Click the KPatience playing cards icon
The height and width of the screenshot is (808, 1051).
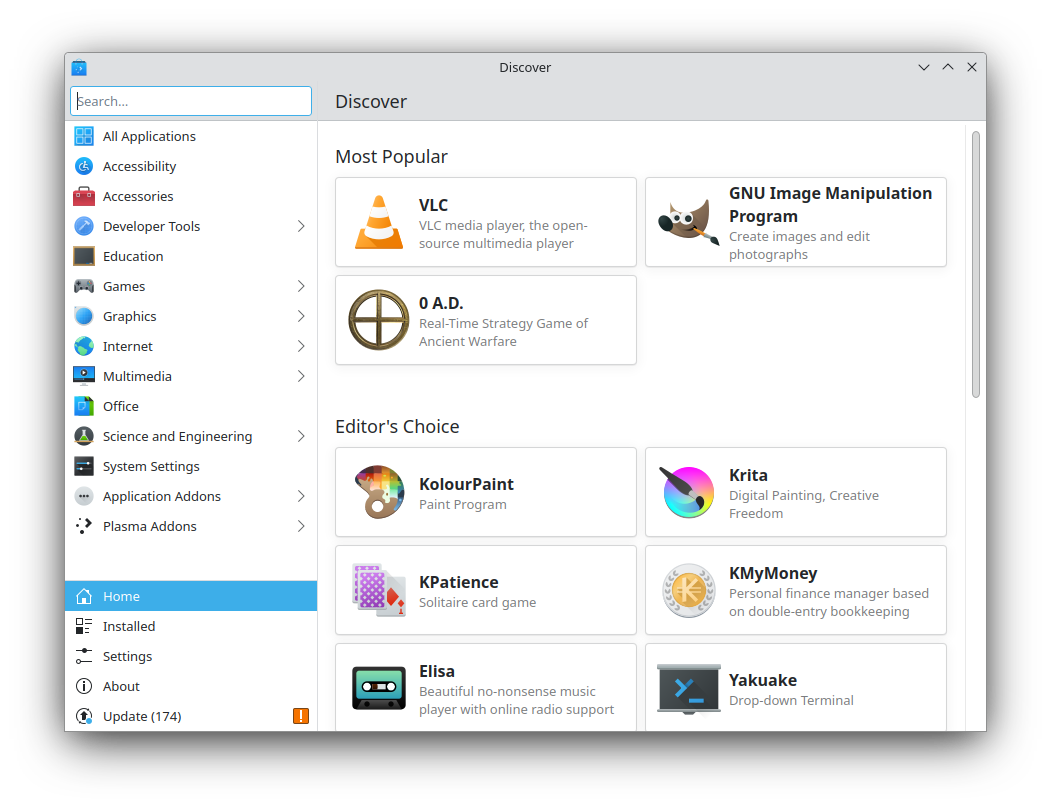(378, 590)
